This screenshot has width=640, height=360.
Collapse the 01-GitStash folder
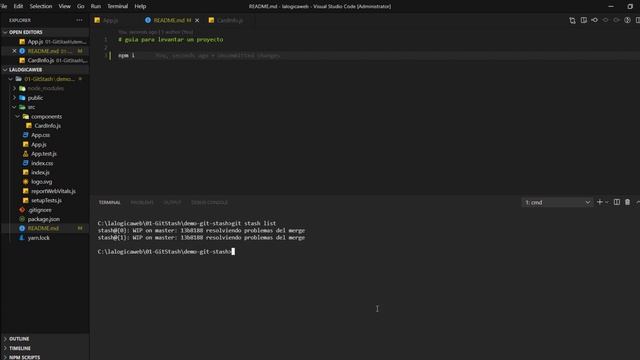point(11,79)
